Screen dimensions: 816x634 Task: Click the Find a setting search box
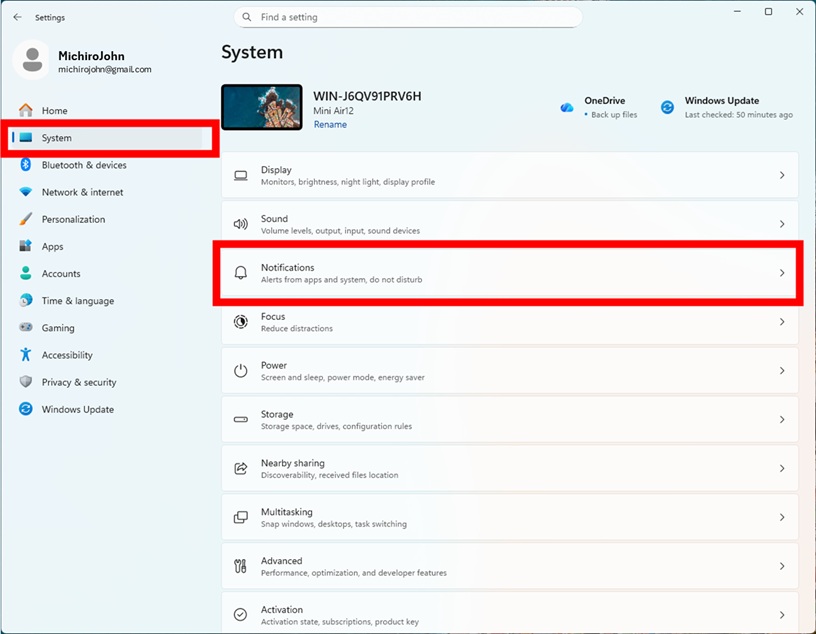click(408, 17)
